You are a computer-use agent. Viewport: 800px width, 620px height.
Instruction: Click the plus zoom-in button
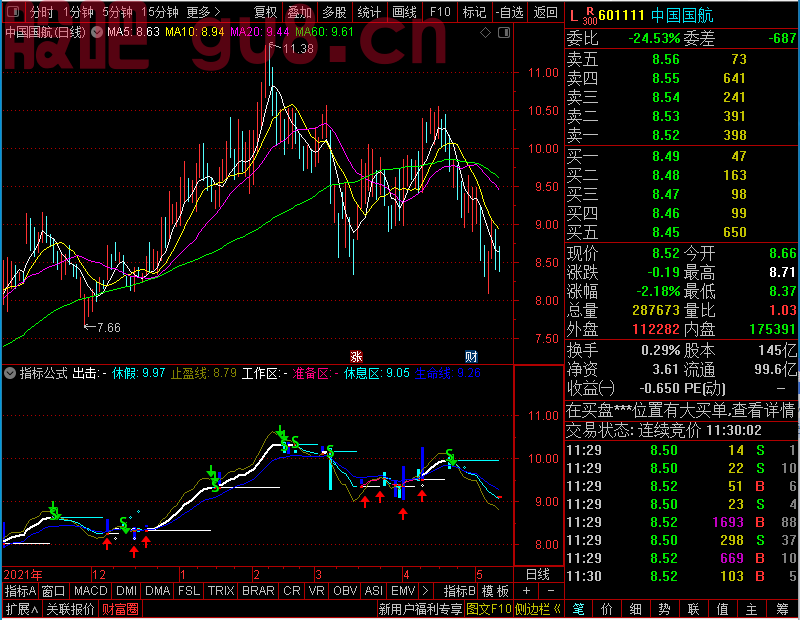[x=527, y=591]
